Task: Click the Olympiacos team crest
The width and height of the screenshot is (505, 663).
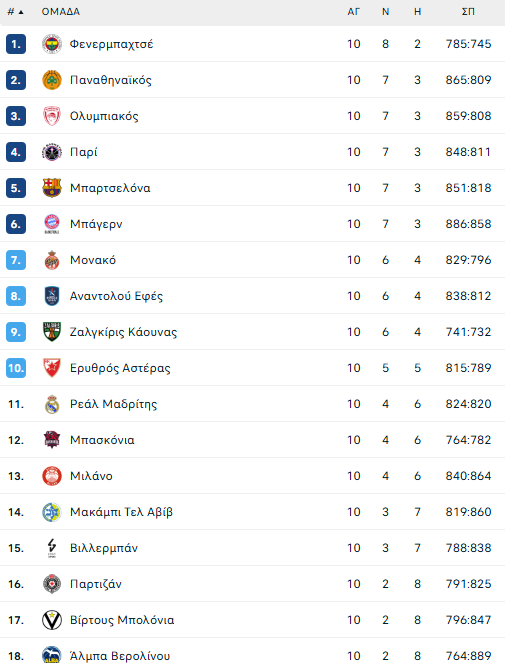Action: tap(52, 116)
